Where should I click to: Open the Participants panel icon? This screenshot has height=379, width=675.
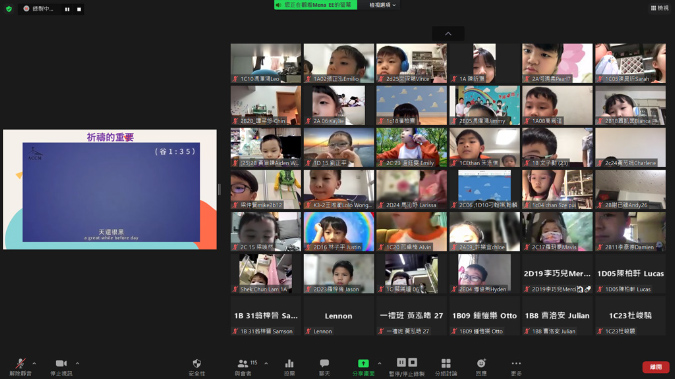point(243,363)
